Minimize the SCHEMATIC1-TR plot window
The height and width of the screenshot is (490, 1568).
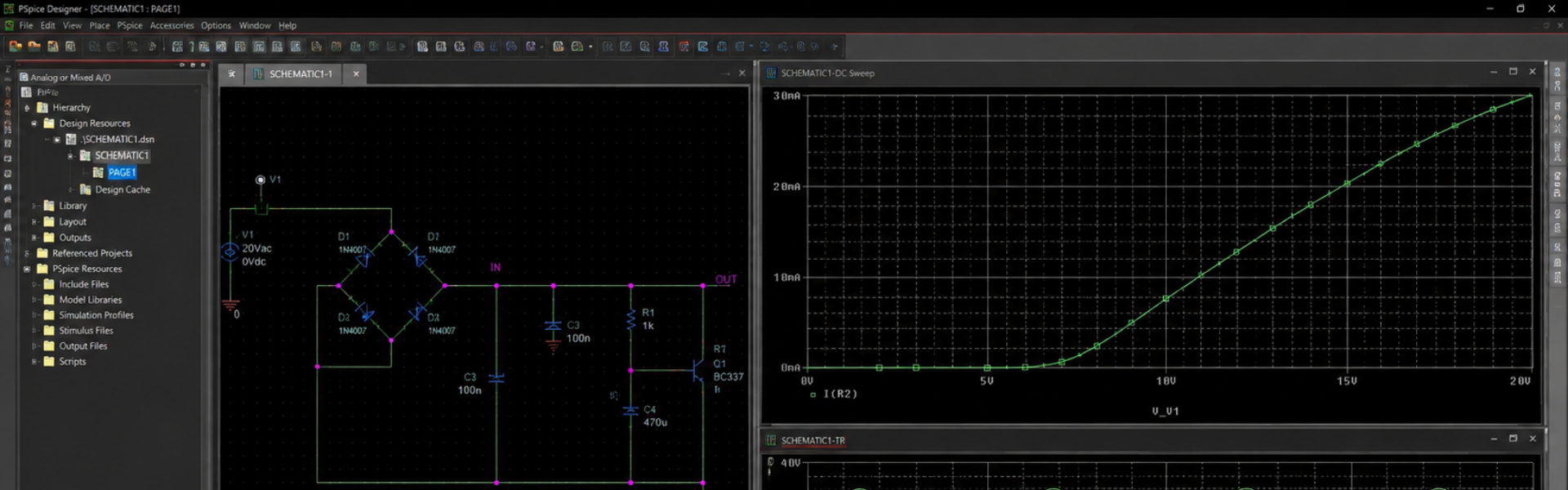1494,439
